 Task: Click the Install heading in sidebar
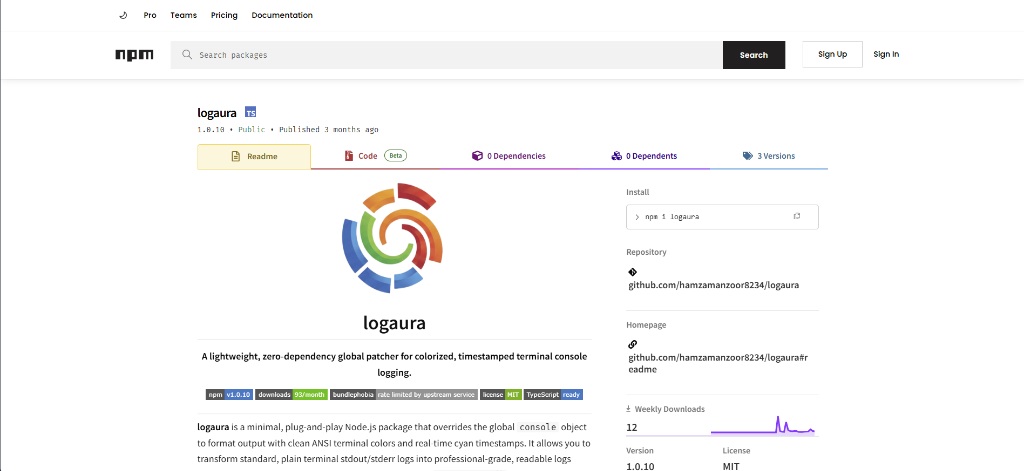[637, 192]
